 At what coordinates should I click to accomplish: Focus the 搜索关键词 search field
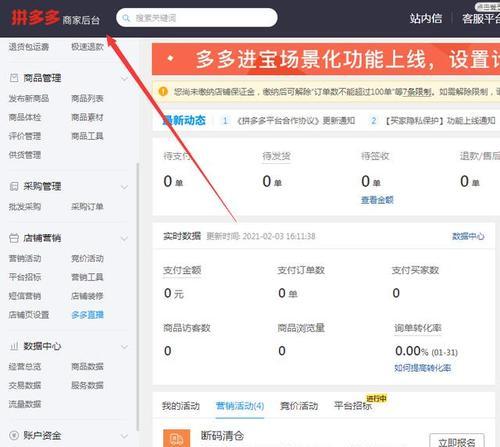click(x=197, y=18)
